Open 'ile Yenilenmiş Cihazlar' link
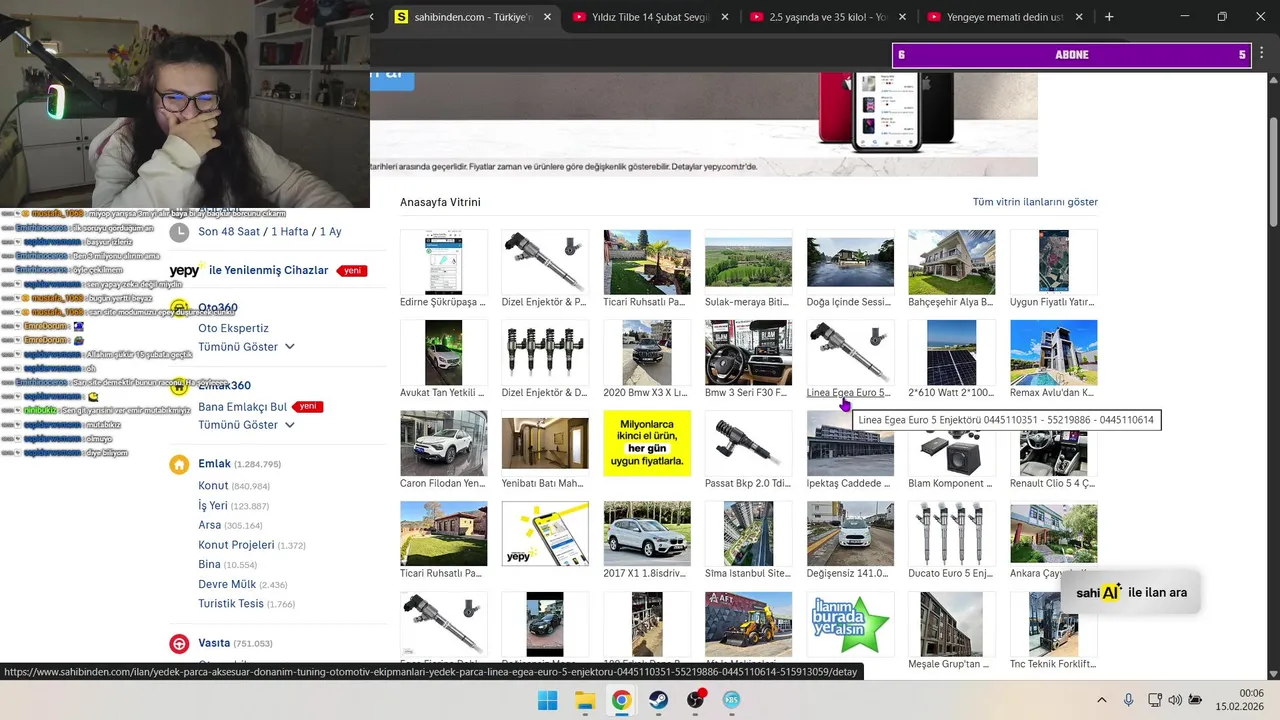The image size is (1280, 720). click(x=268, y=270)
